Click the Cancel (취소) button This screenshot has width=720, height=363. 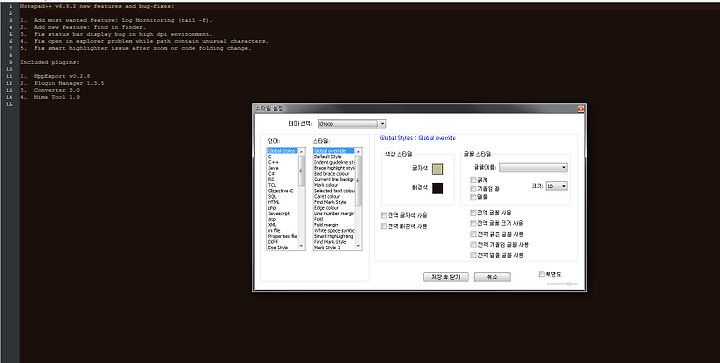point(492,277)
